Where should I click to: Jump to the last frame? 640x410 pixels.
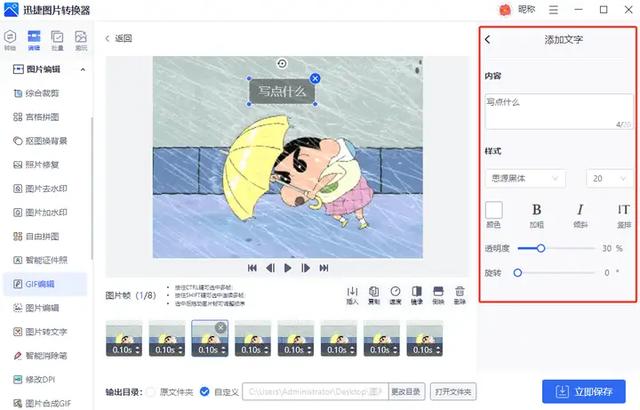pos(324,268)
